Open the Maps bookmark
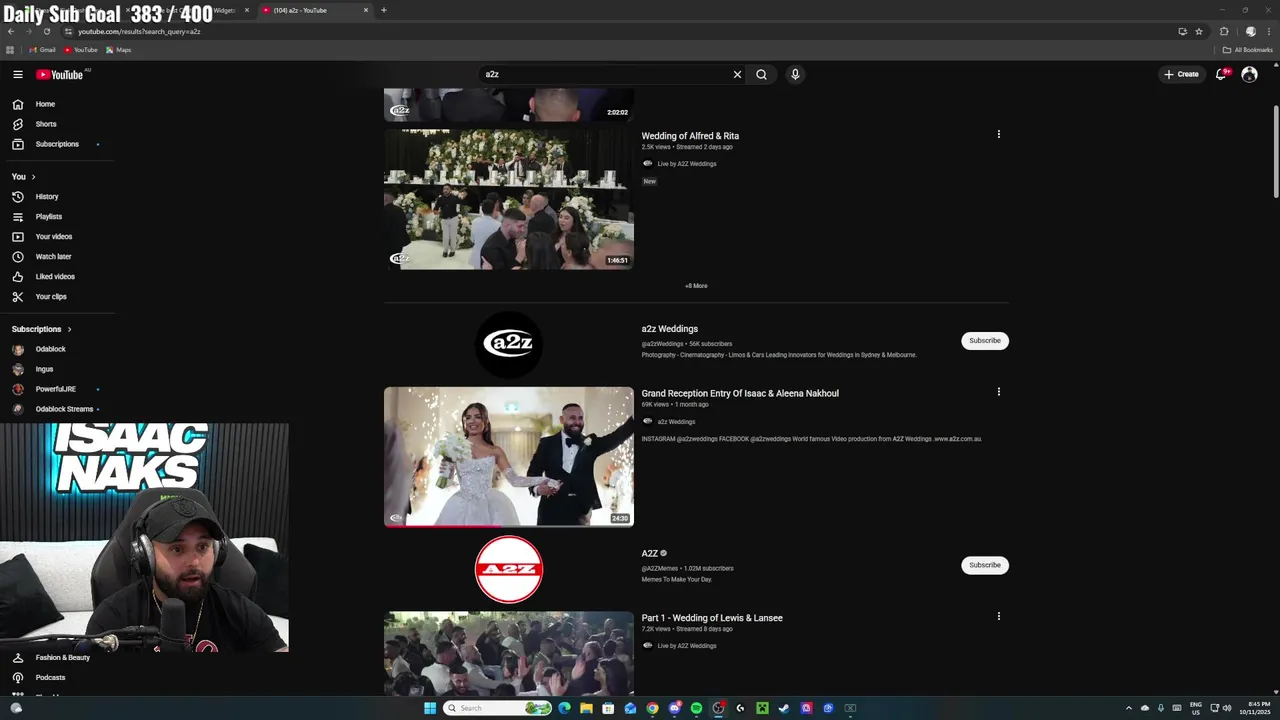Image resolution: width=1280 pixels, height=720 pixels. [118, 50]
